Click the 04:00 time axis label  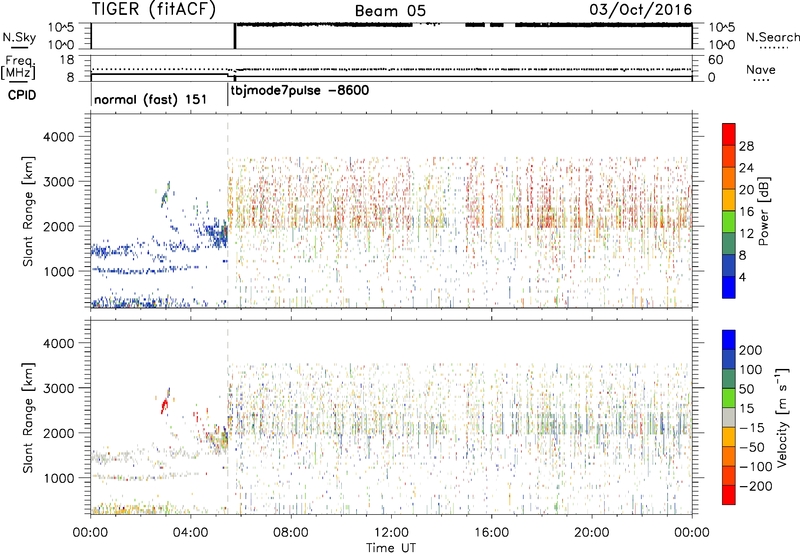pos(190,533)
